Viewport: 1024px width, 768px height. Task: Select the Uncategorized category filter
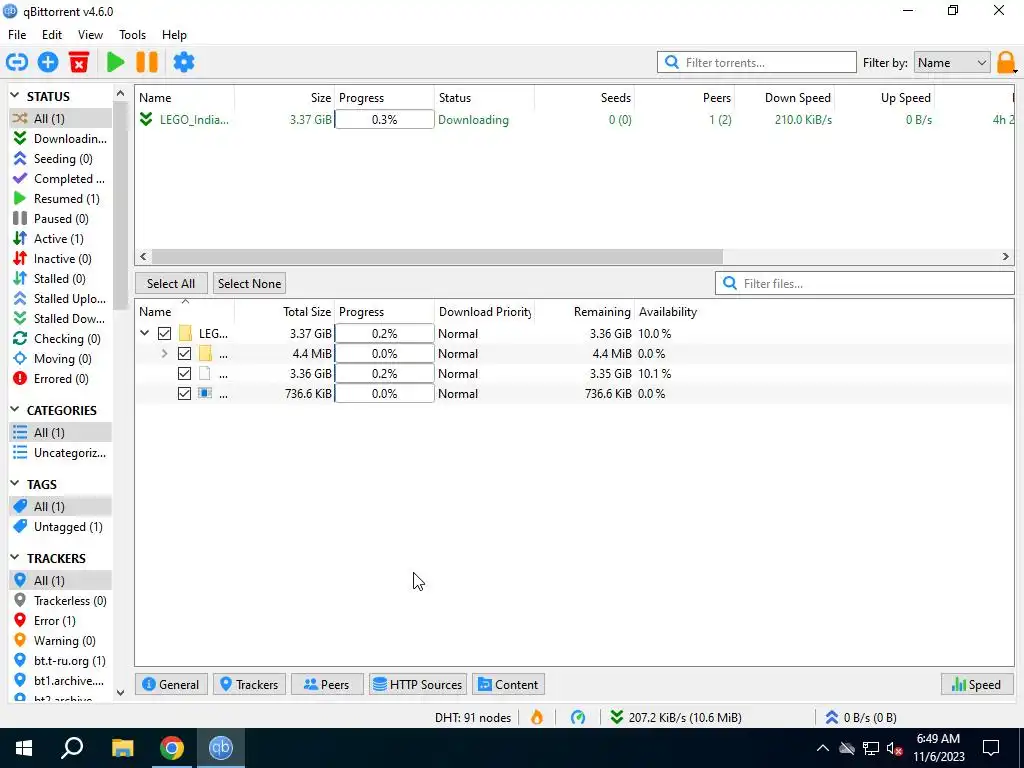coord(60,453)
